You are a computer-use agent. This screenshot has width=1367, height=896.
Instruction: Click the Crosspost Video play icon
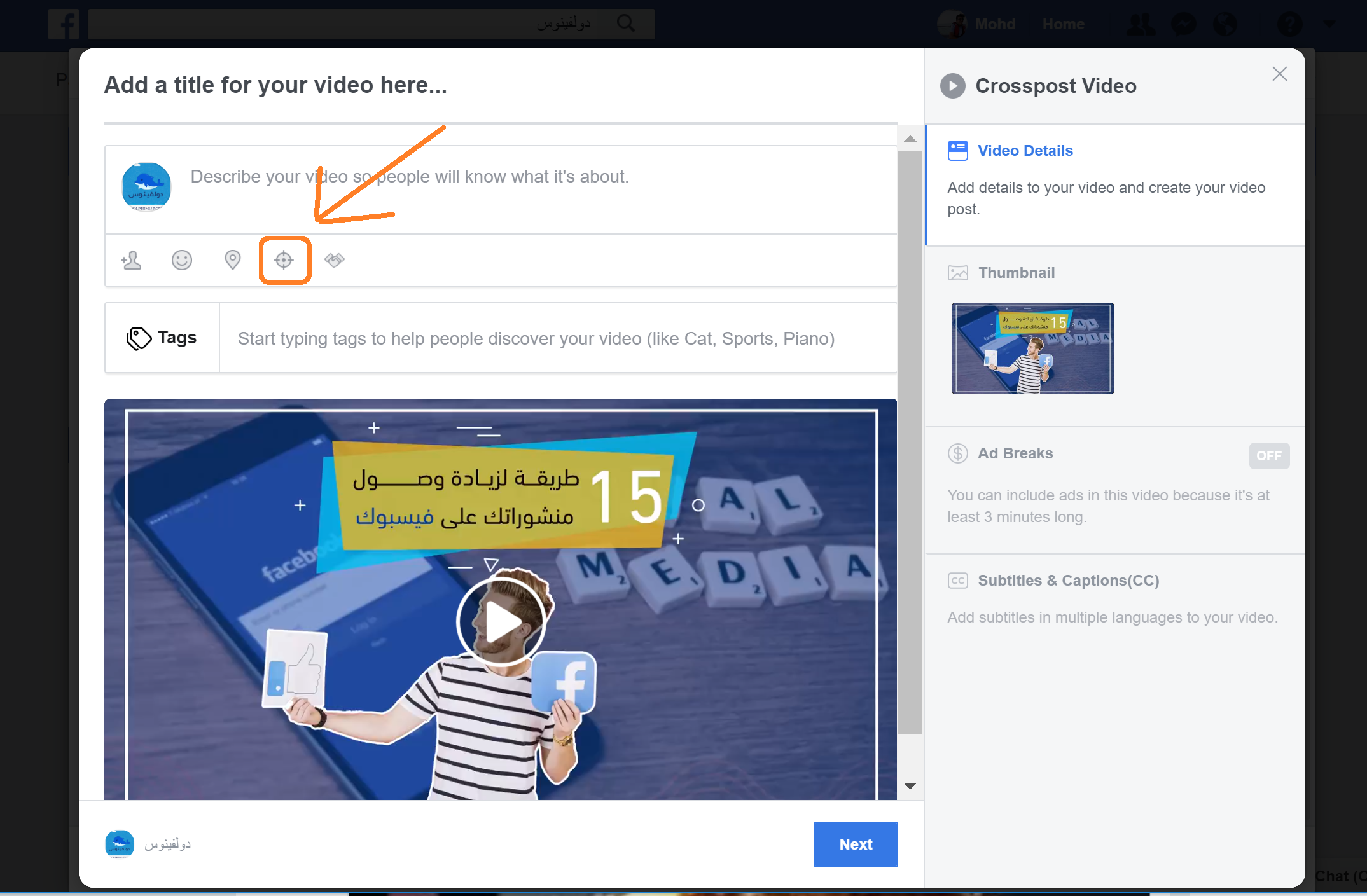(952, 86)
